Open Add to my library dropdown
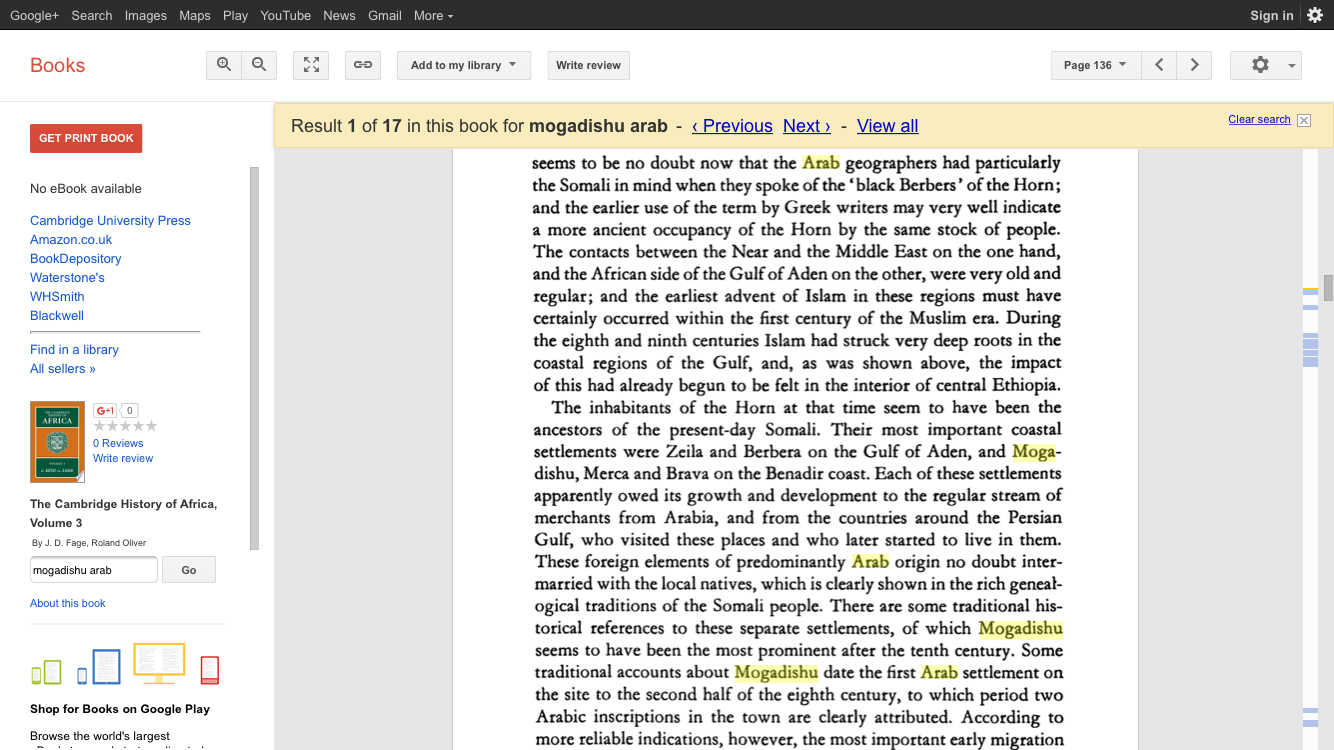 (x=464, y=65)
